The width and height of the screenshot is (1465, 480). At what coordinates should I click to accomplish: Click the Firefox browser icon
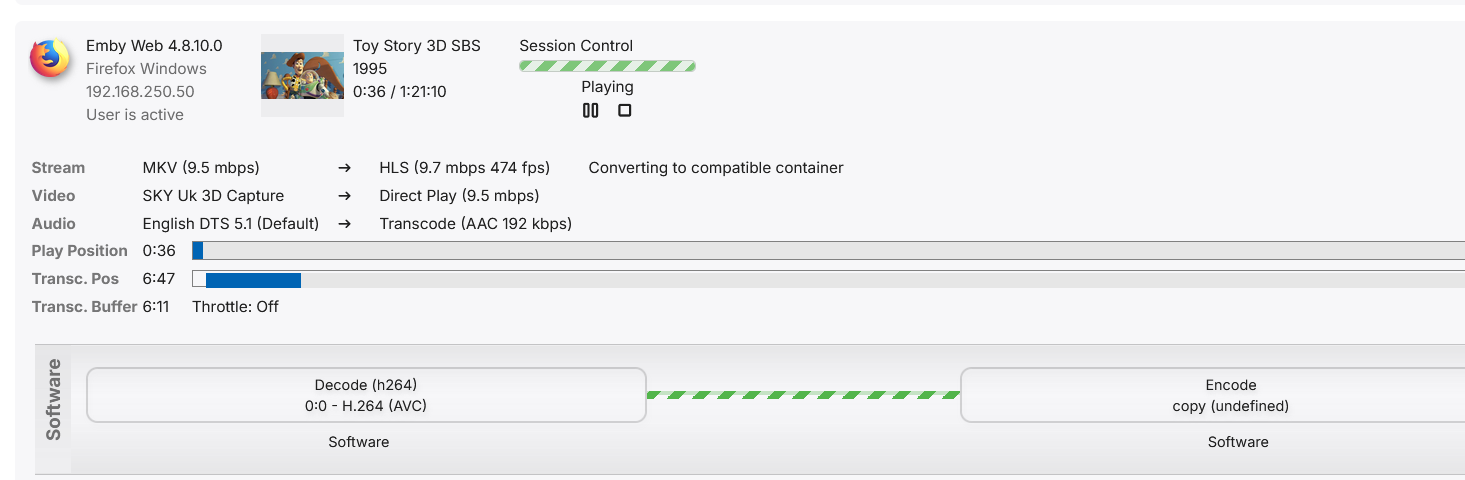(x=50, y=58)
